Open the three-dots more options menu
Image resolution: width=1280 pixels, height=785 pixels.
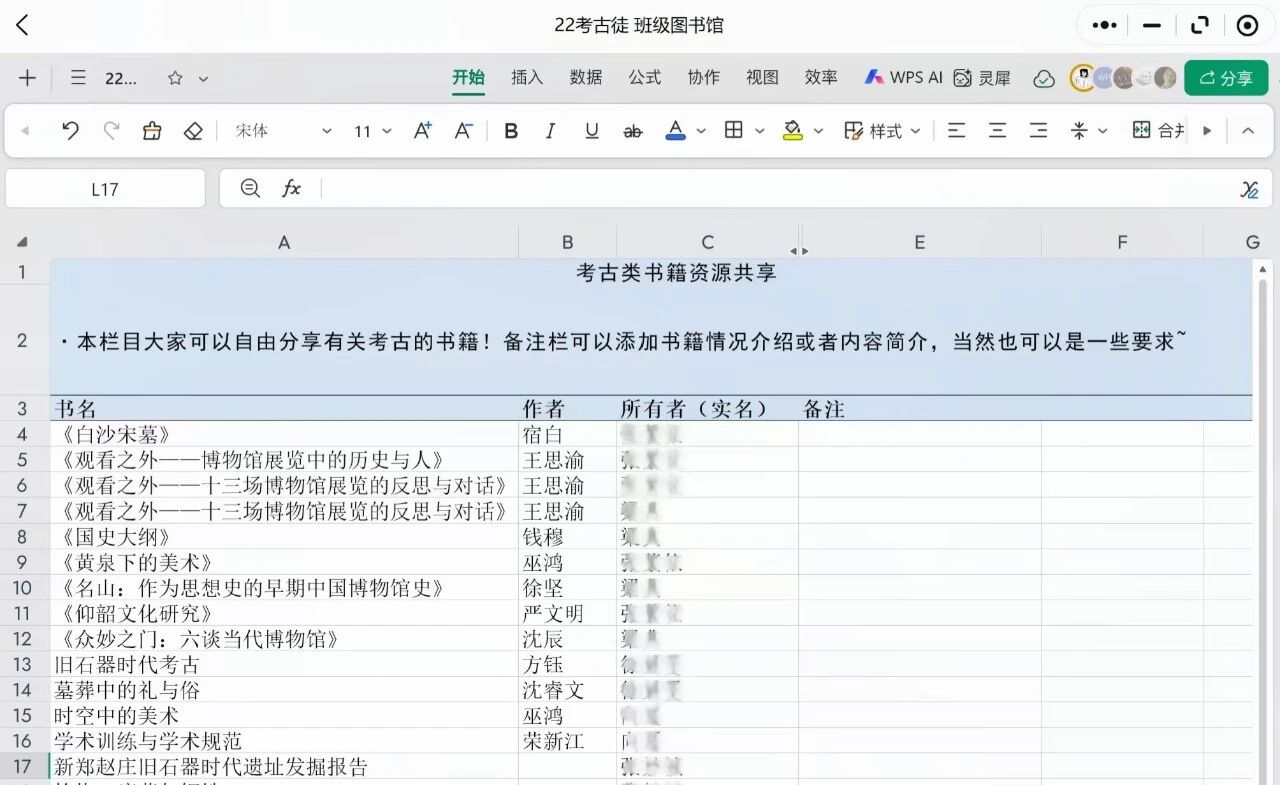[x=1104, y=26]
